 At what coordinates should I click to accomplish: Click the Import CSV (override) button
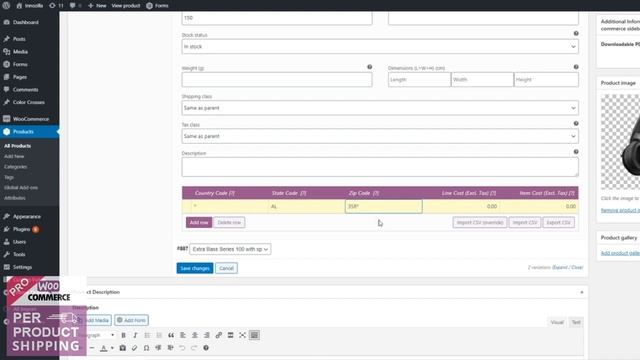point(480,222)
